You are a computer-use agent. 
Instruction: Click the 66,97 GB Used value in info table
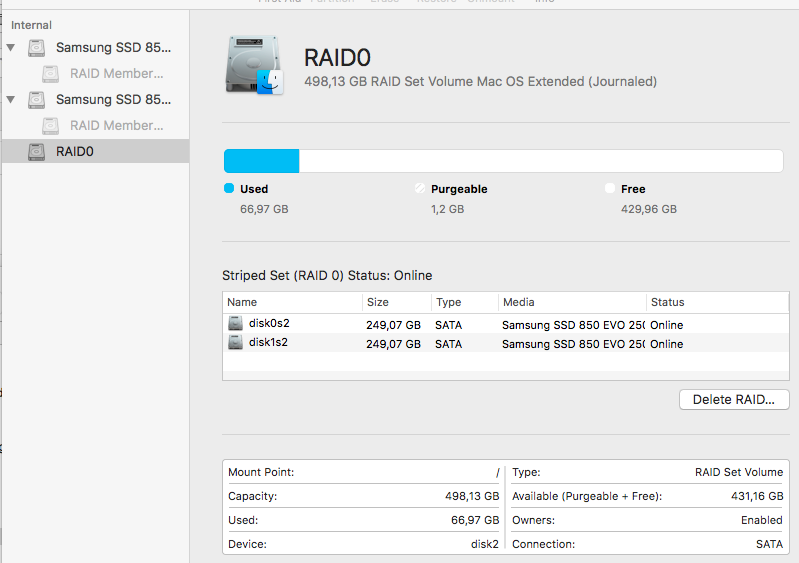(x=475, y=520)
